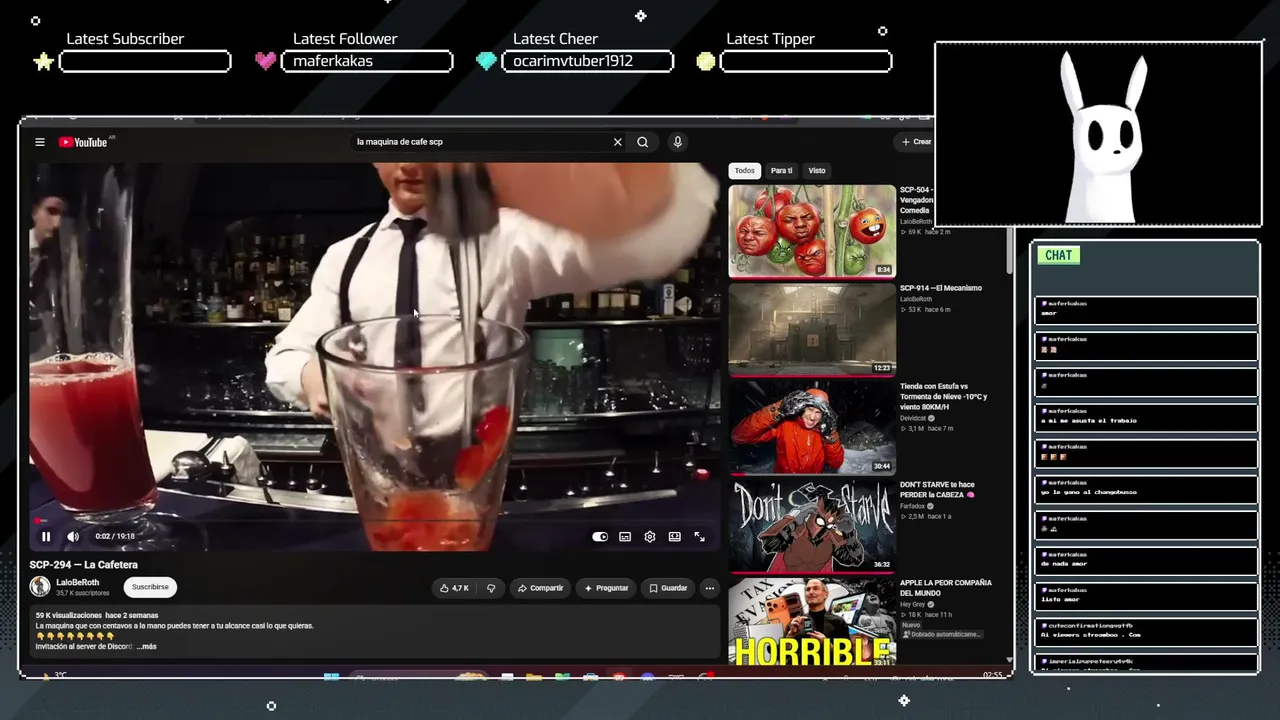Expand the description with ...más
Image resolution: width=1280 pixels, height=720 pixels.
(x=146, y=647)
